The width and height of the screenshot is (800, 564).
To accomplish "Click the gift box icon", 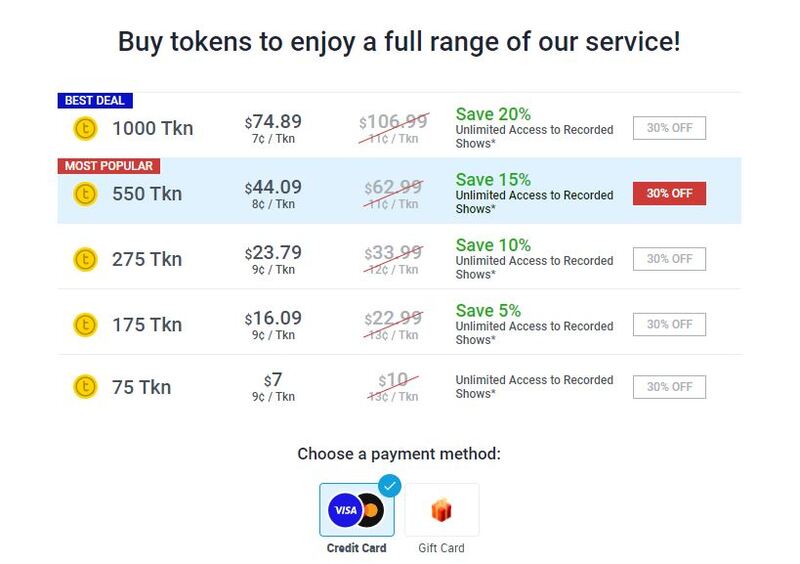I will pyautogui.click(x=441, y=510).
